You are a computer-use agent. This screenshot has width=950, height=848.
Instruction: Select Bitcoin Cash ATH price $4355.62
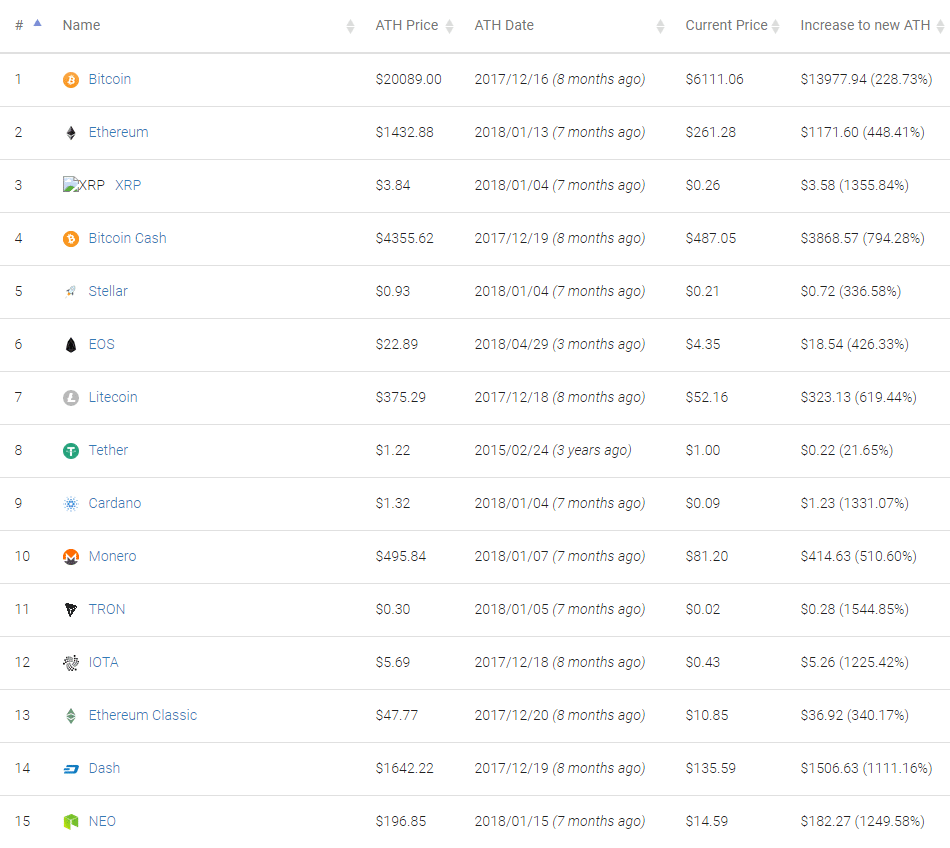(404, 238)
